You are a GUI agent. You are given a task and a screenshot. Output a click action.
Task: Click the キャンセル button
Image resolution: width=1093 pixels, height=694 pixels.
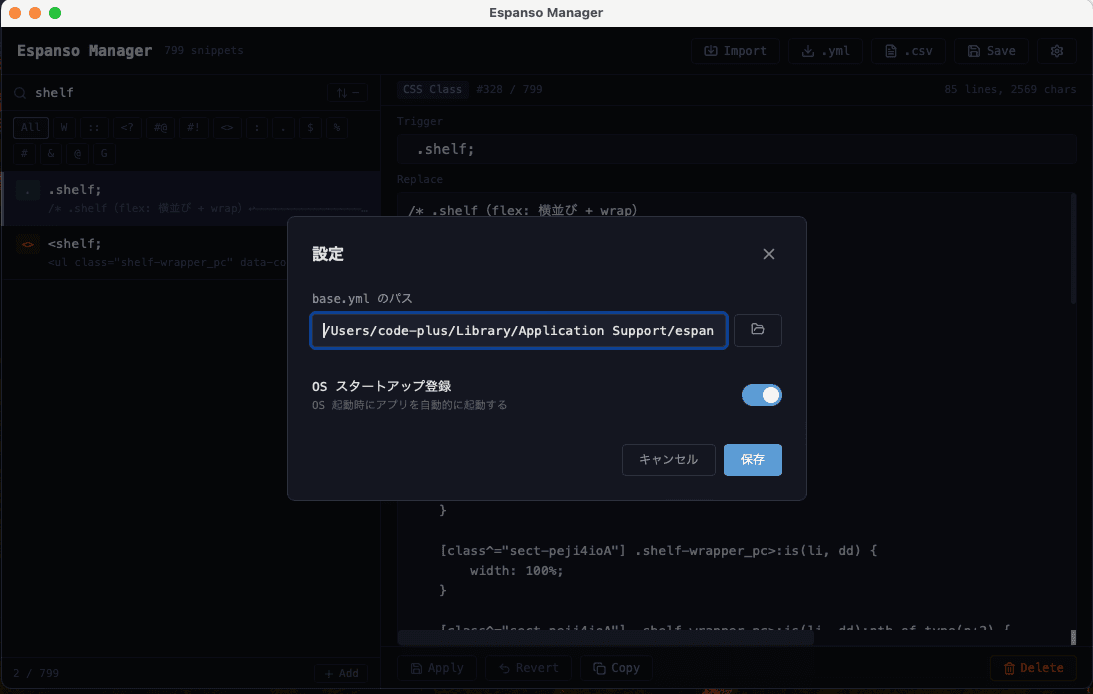[x=668, y=460]
